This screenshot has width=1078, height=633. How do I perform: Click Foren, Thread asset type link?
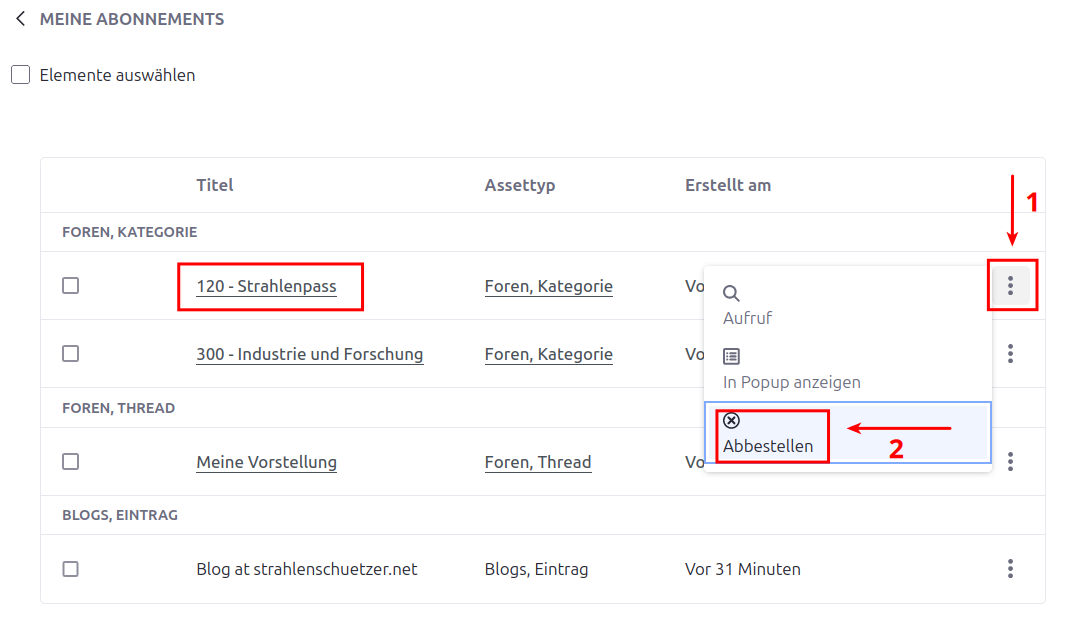pos(538,462)
